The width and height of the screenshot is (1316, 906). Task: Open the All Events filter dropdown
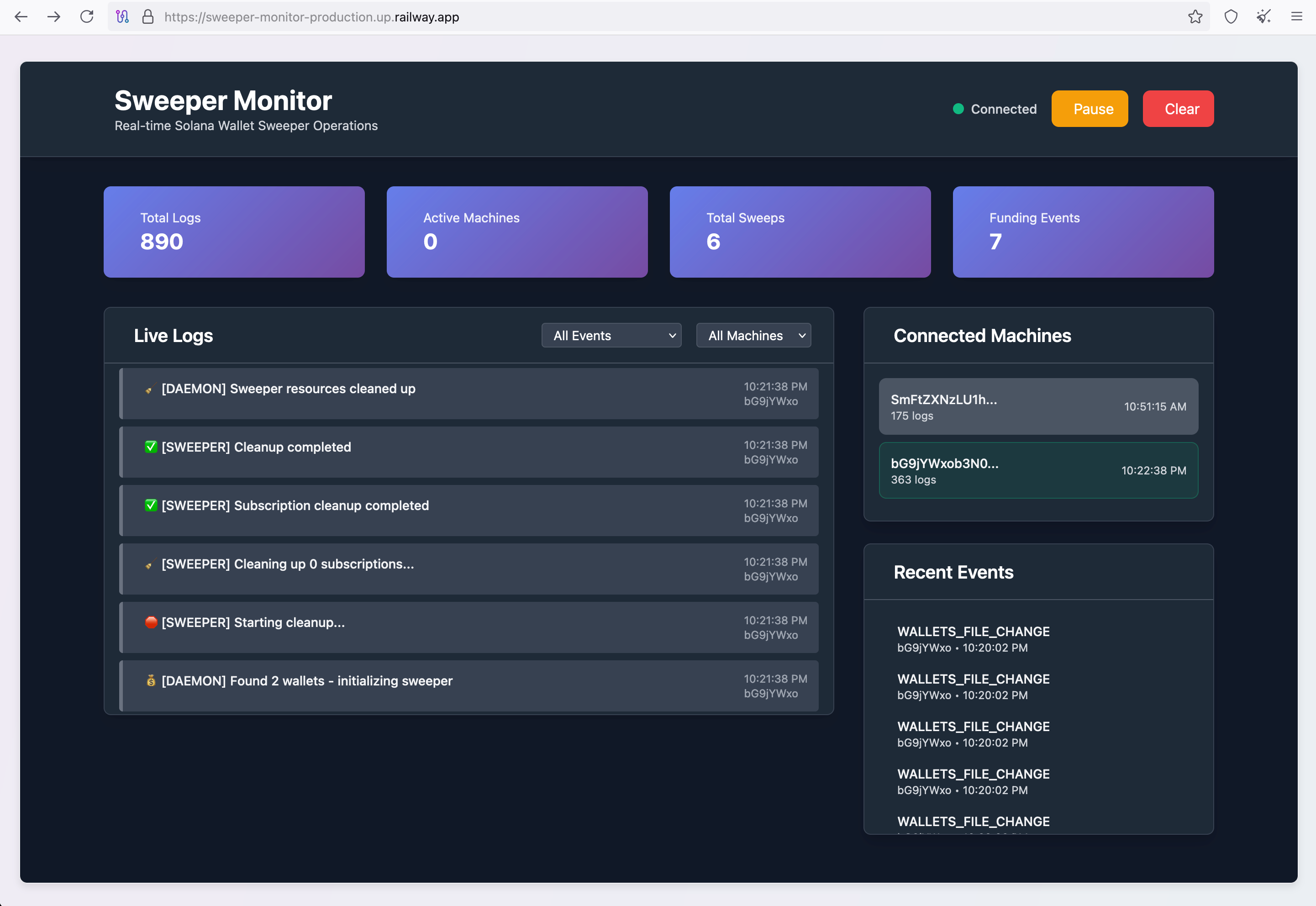pyautogui.click(x=611, y=336)
